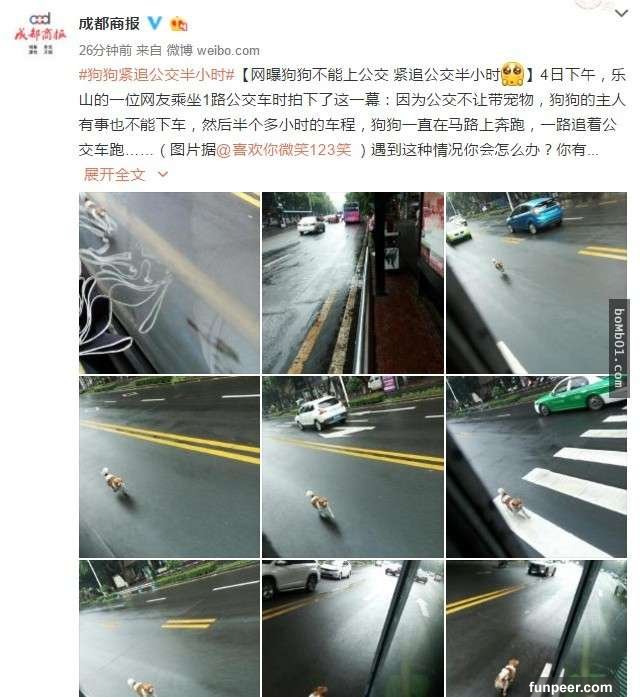The height and width of the screenshot is (697, 640).
Task: Open first photo with umbrella on bus
Action: pyautogui.click(x=169, y=283)
